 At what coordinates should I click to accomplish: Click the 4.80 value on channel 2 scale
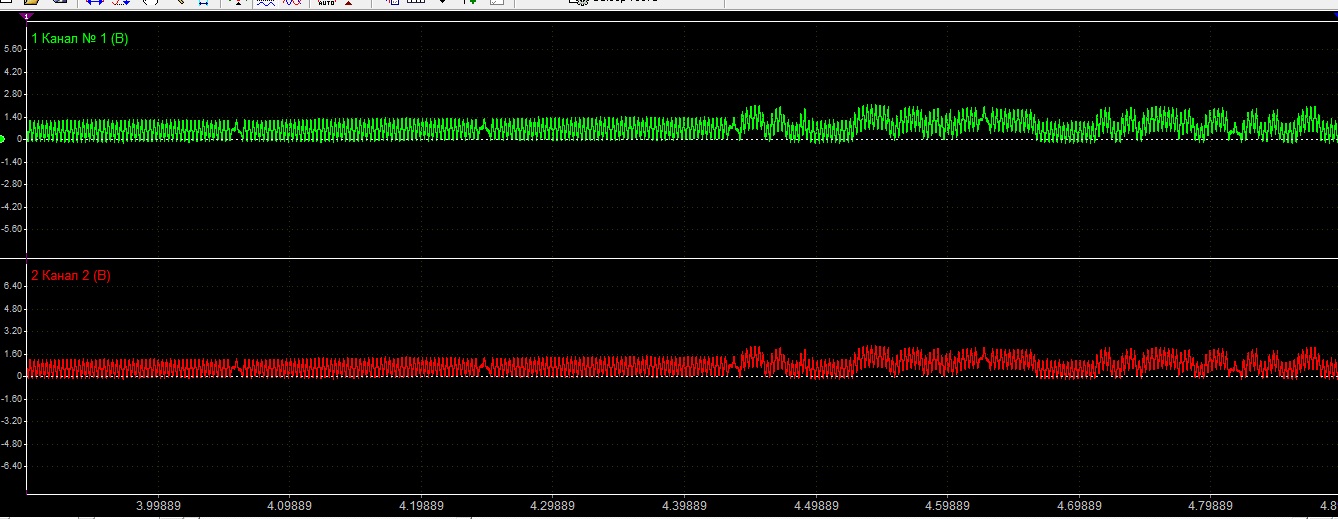(13, 308)
